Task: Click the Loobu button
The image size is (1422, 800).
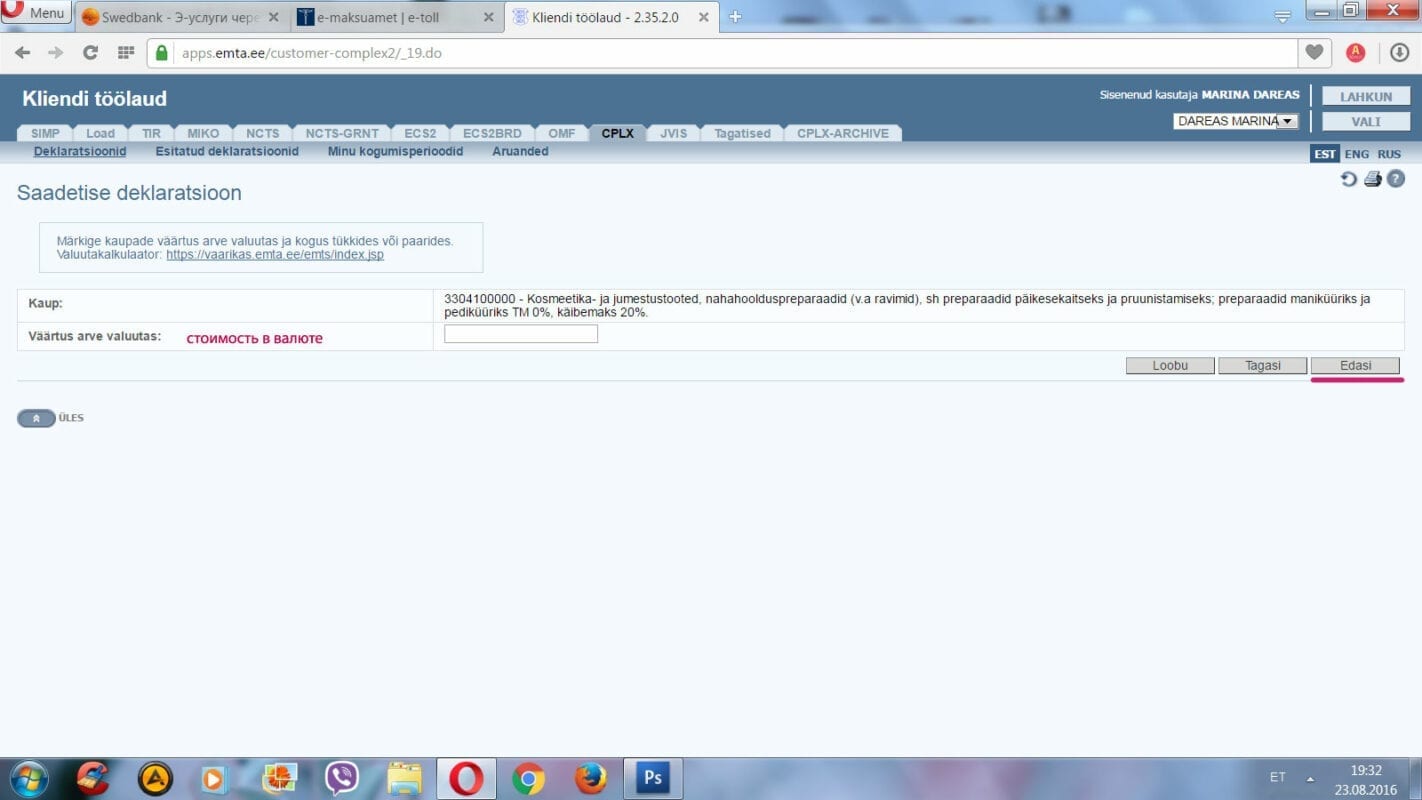Action: click(1169, 366)
